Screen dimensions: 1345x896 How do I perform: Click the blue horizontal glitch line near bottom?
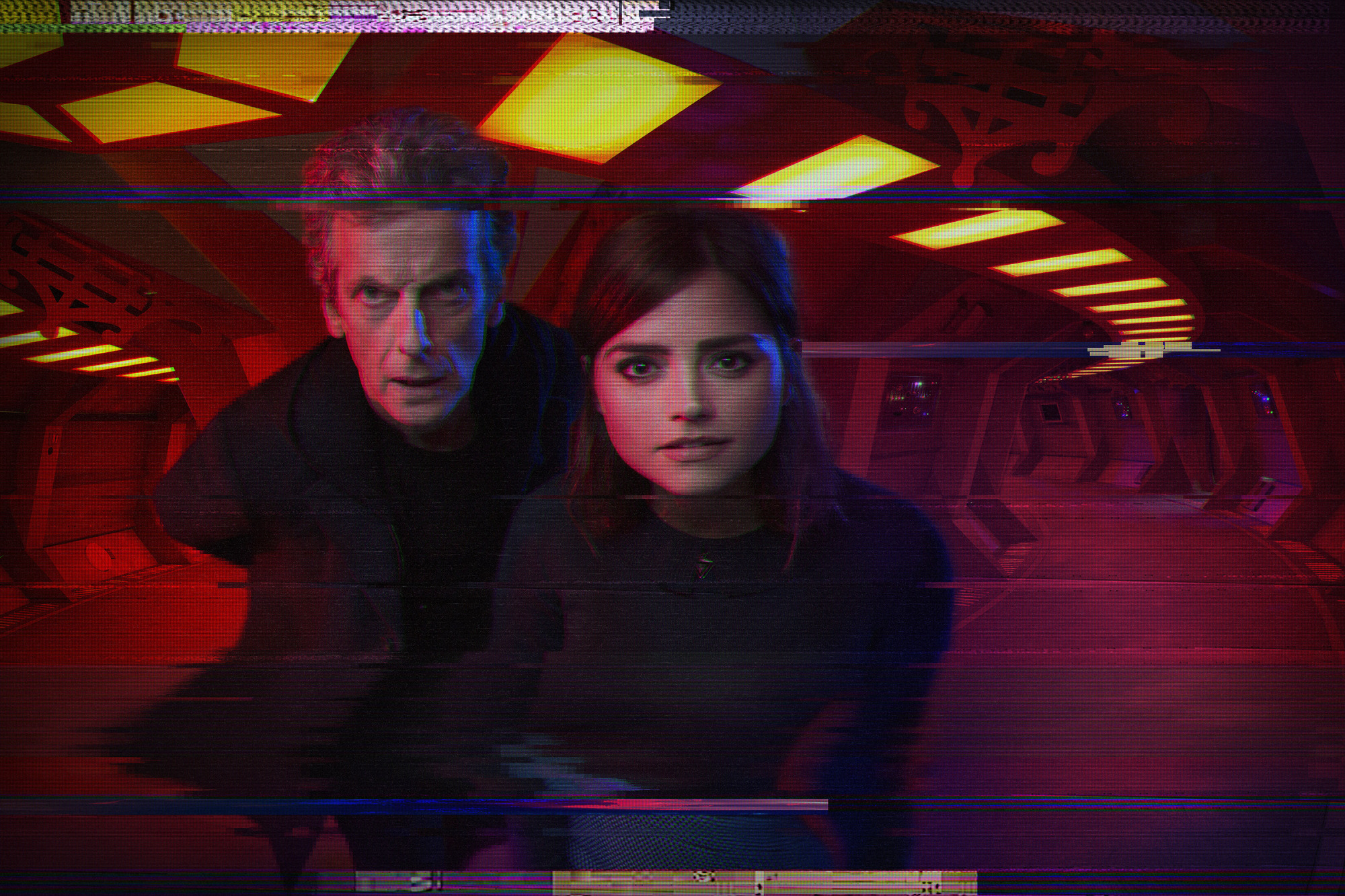point(403,803)
